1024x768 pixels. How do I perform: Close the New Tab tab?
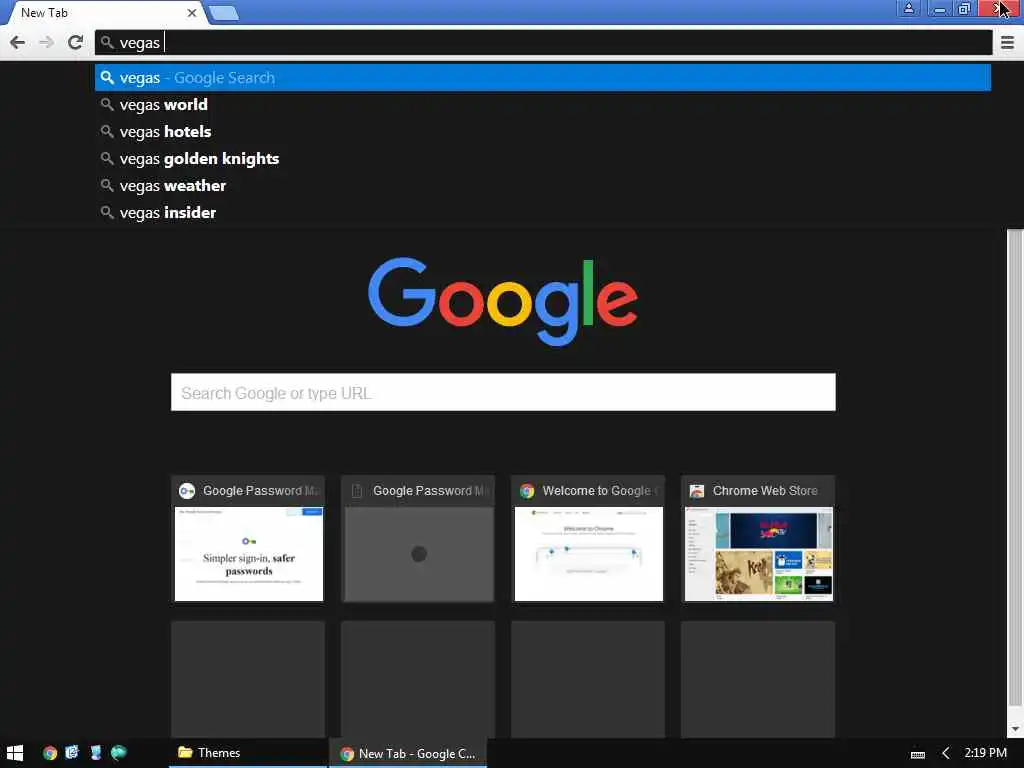coord(192,12)
